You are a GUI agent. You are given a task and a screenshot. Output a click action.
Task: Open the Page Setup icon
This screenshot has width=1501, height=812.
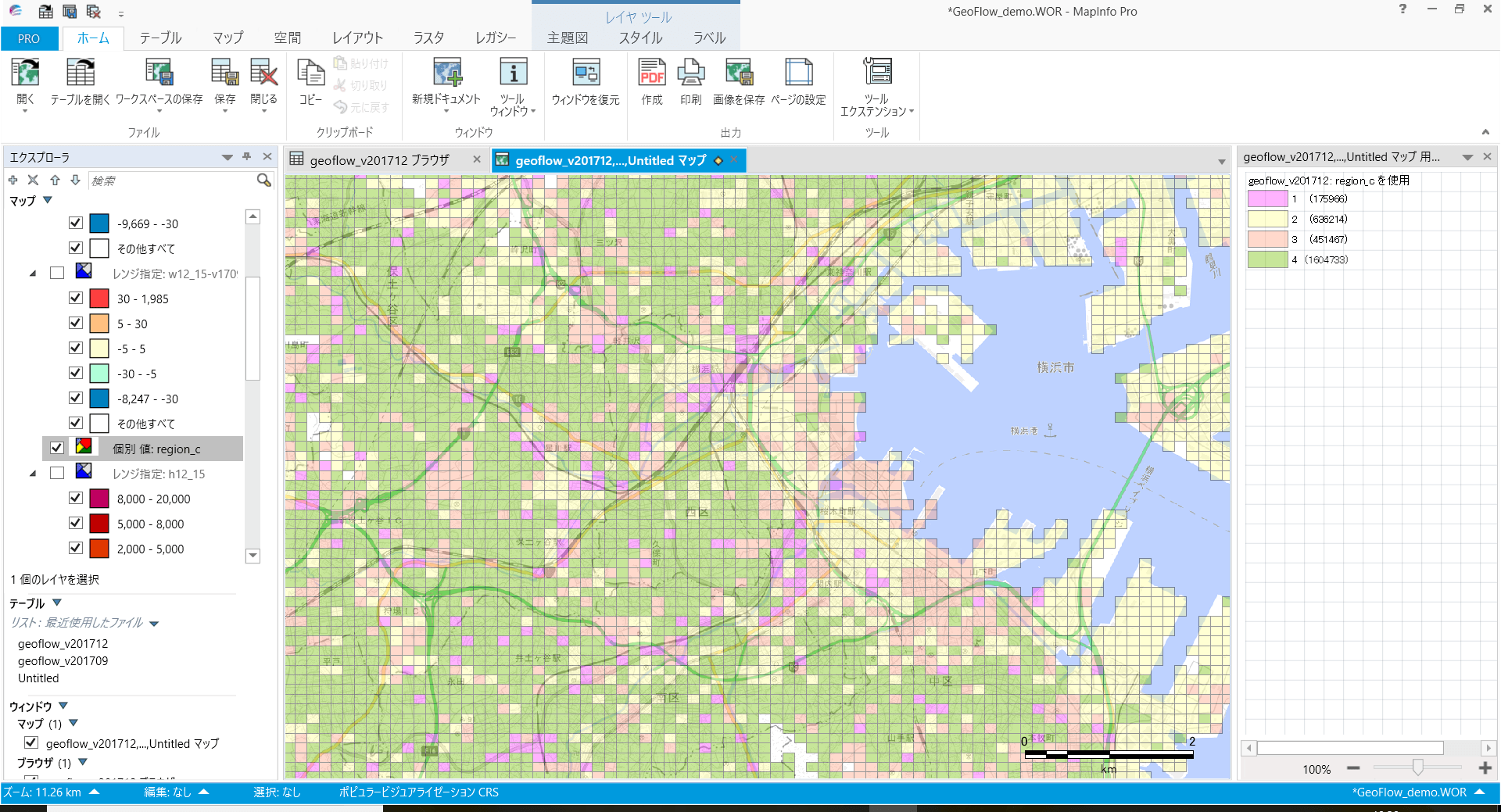pyautogui.click(x=798, y=73)
